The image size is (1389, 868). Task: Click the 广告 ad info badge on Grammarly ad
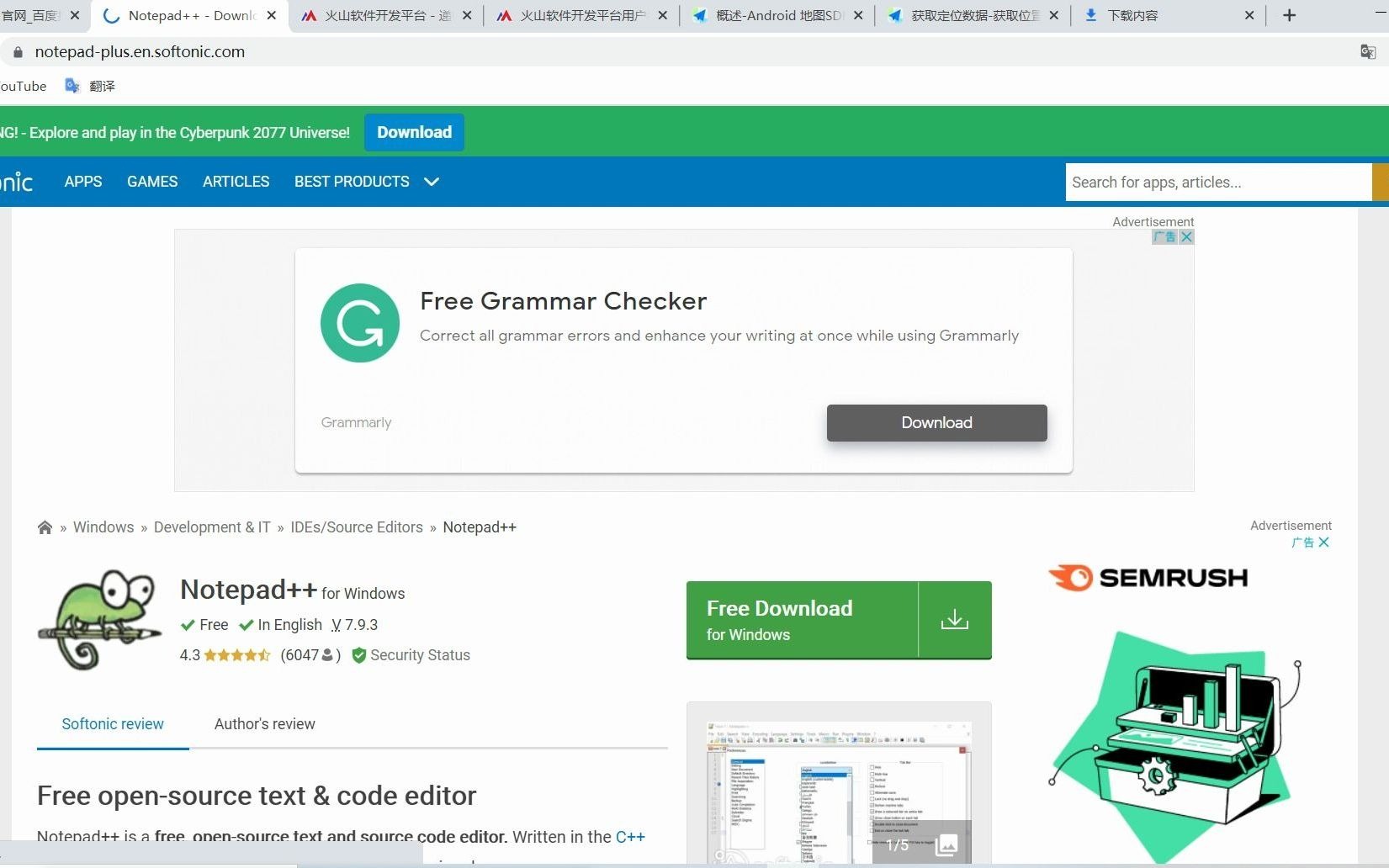(x=1165, y=237)
